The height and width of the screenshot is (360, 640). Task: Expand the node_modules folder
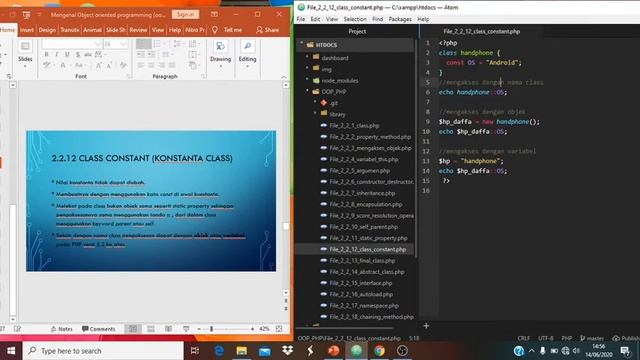[308, 80]
